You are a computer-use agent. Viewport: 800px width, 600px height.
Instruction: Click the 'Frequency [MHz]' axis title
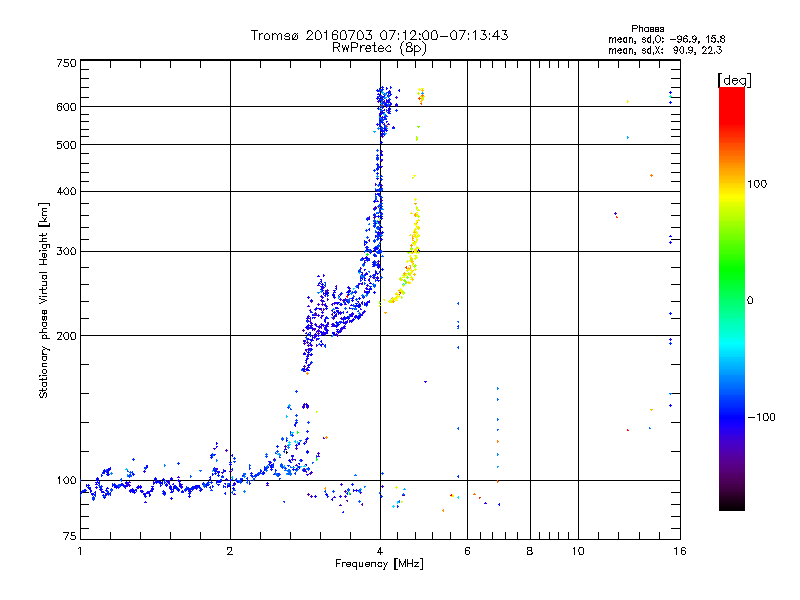pyautogui.click(x=379, y=564)
